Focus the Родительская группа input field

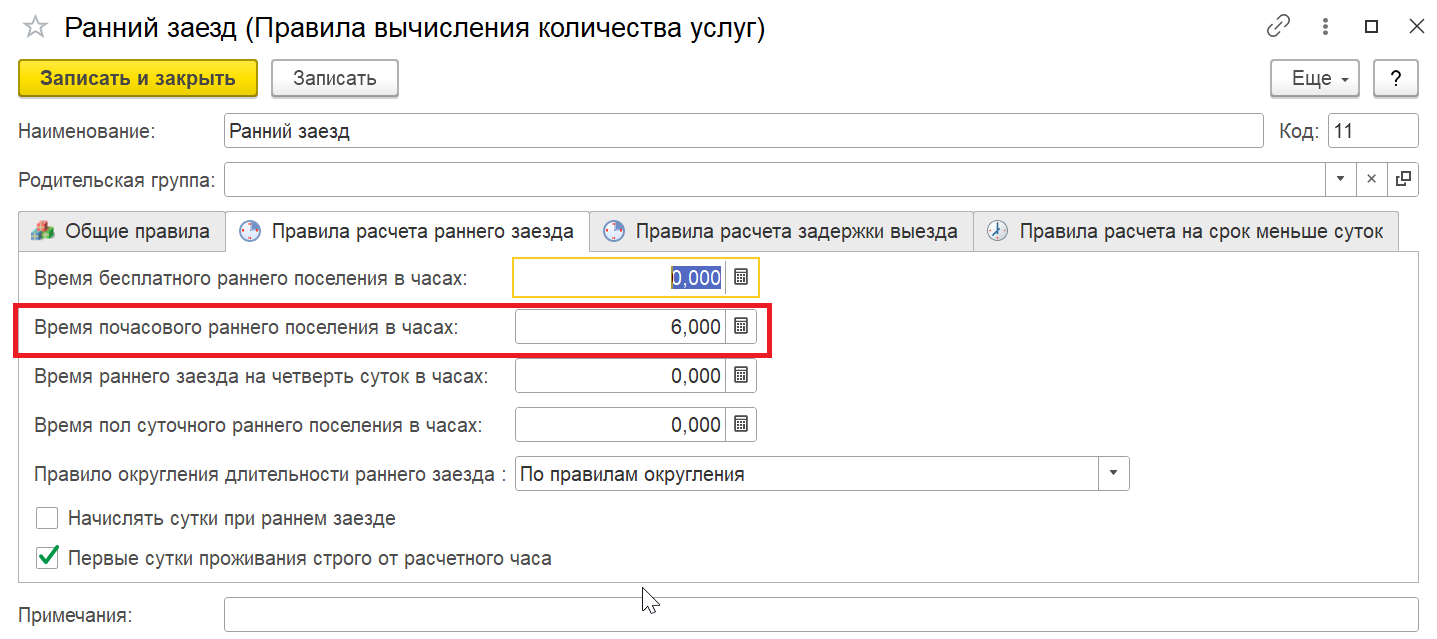coord(775,179)
